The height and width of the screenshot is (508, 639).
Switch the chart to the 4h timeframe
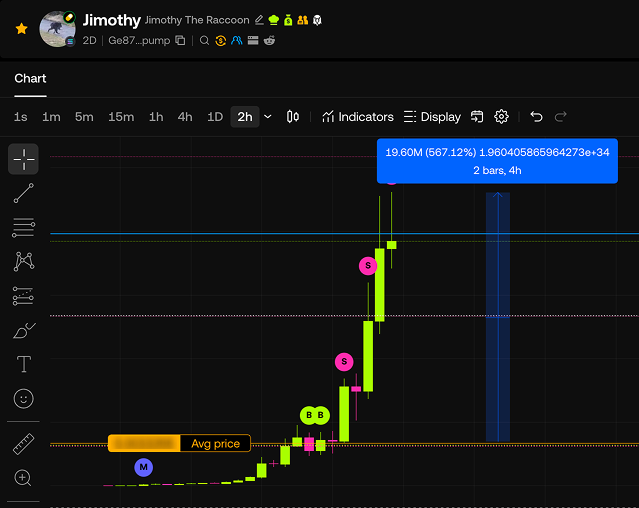point(185,117)
